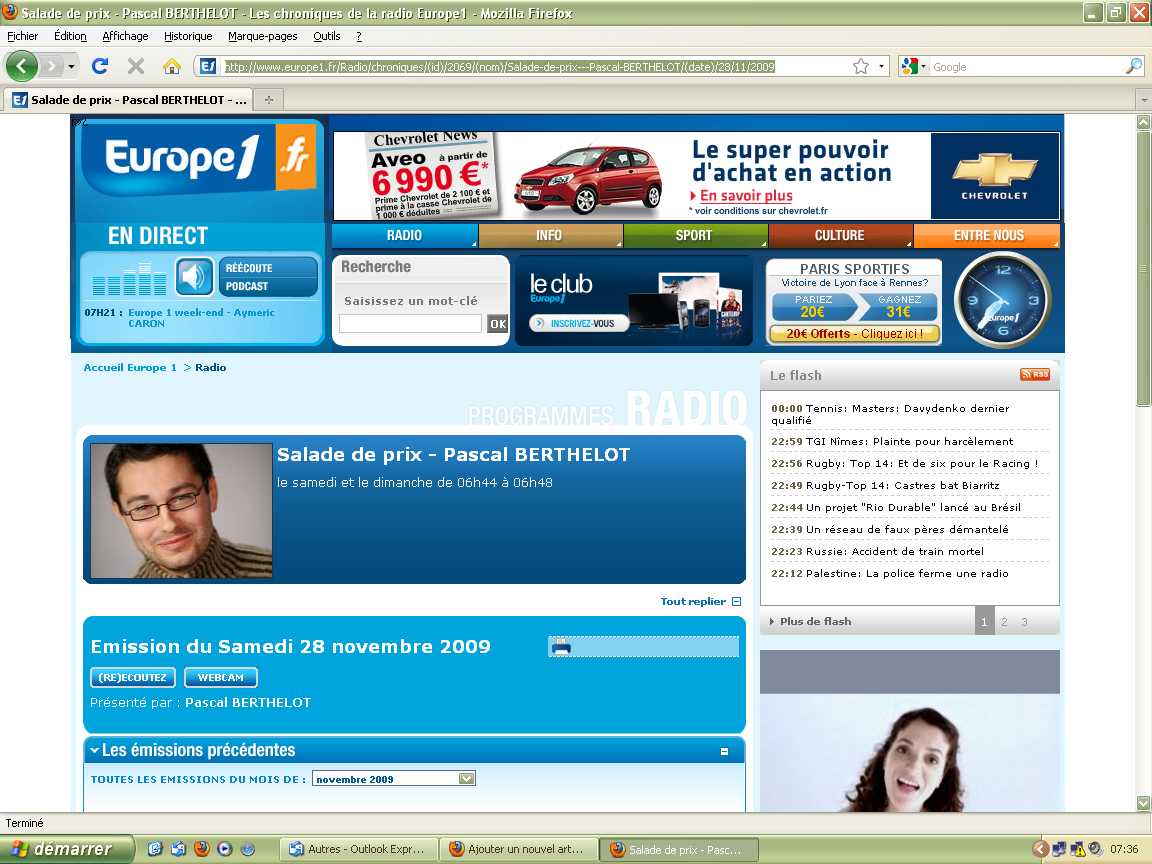Viewport: 1152px width, 864px height.
Task: Click 20€ Offerts - Cliquez ici
Action: 854,334
